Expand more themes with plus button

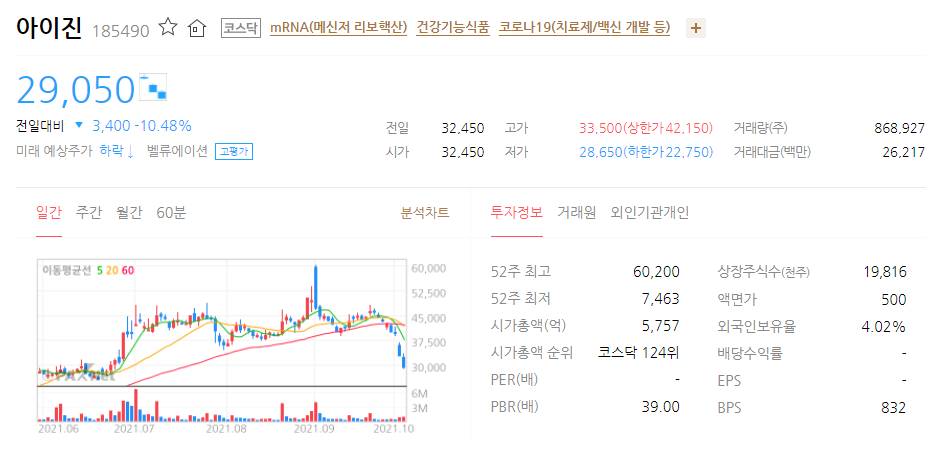[x=696, y=28]
